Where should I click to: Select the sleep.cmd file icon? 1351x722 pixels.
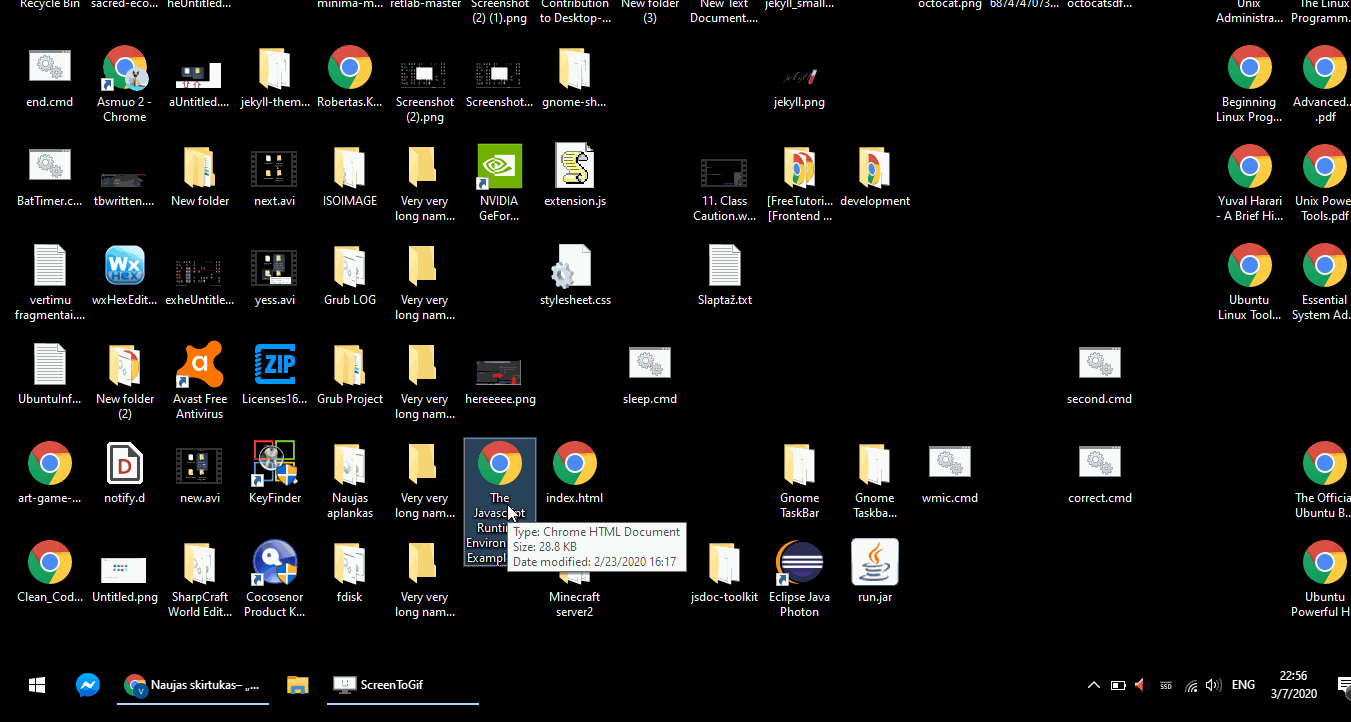point(649,364)
